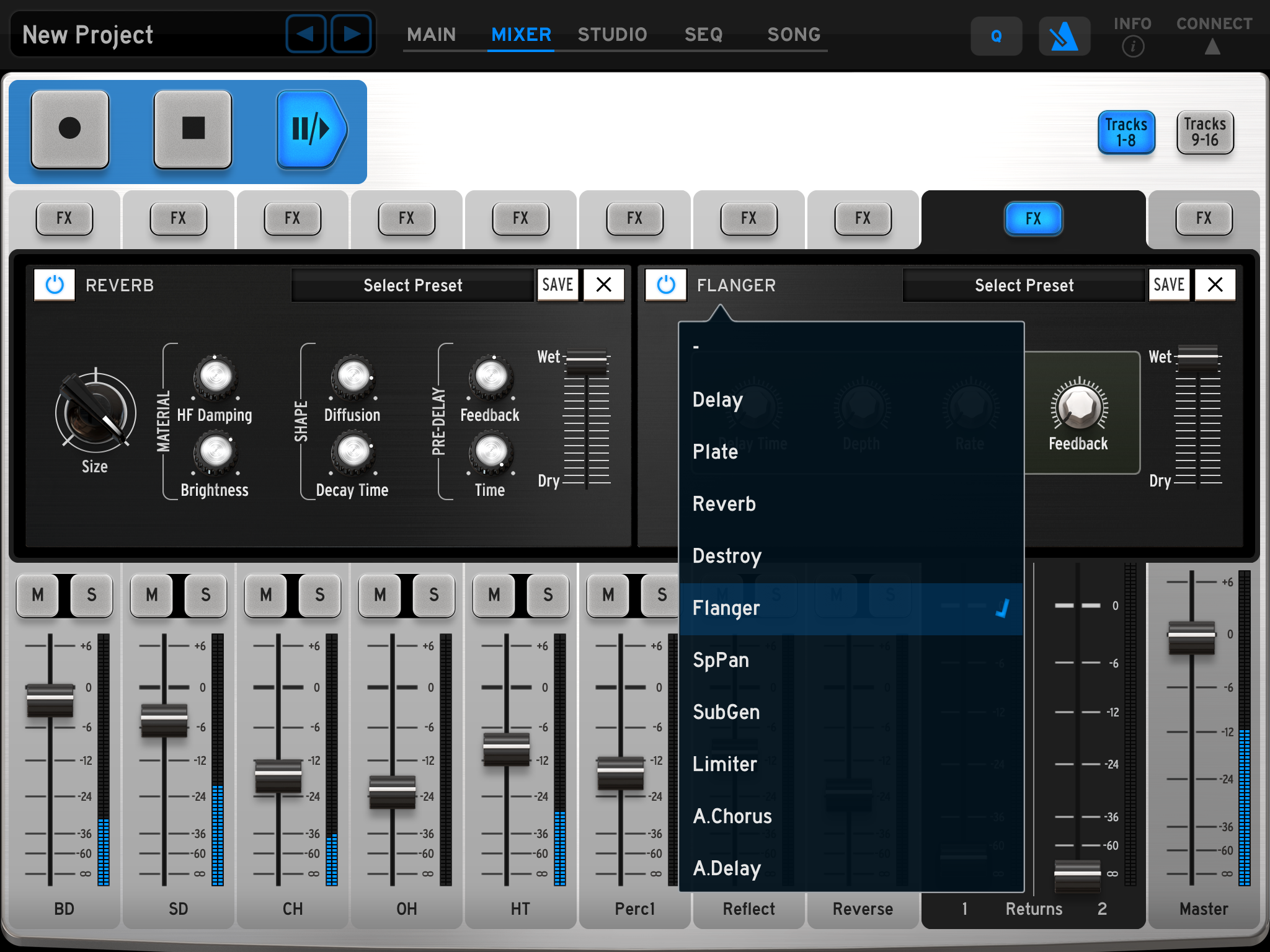Go to previous project with left arrow
Image resolution: width=1270 pixels, height=952 pixels.
[x=306, y=34]
